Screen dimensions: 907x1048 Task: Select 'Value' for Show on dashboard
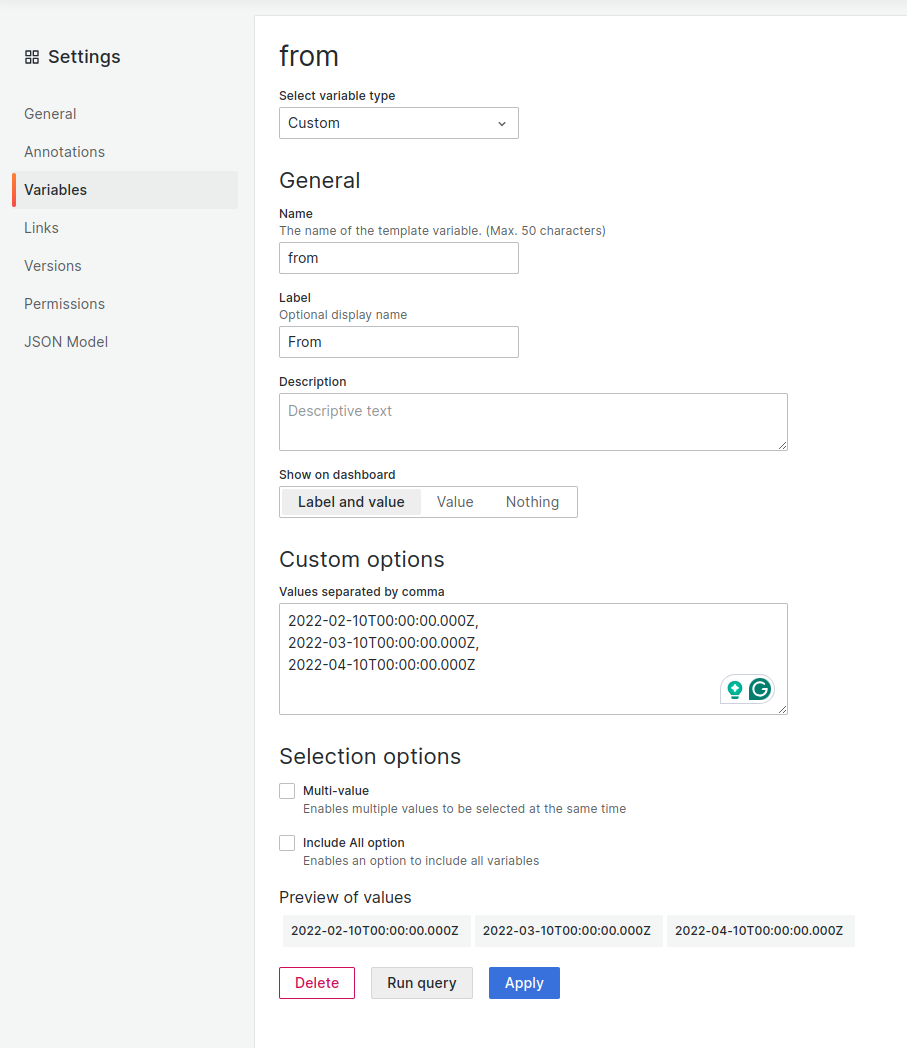pyautogui.click(x=455, y=502)
